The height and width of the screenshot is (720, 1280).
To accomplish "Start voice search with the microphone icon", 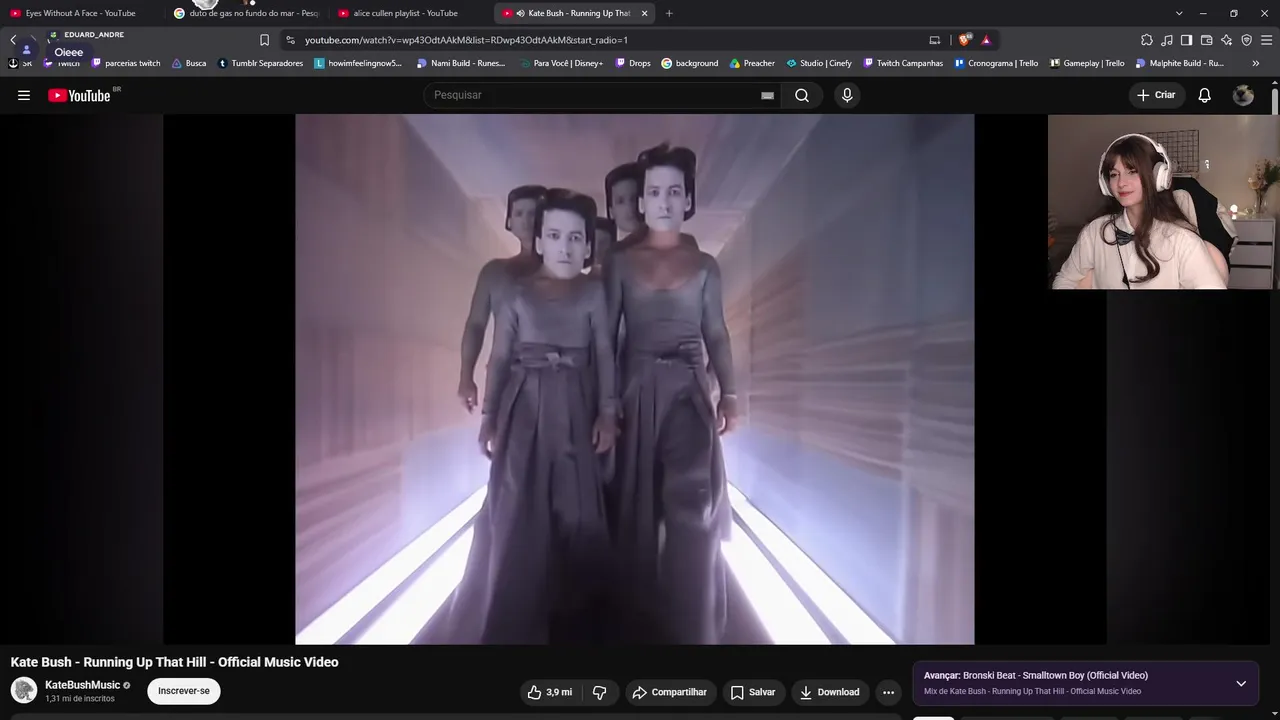I will 847,95.
